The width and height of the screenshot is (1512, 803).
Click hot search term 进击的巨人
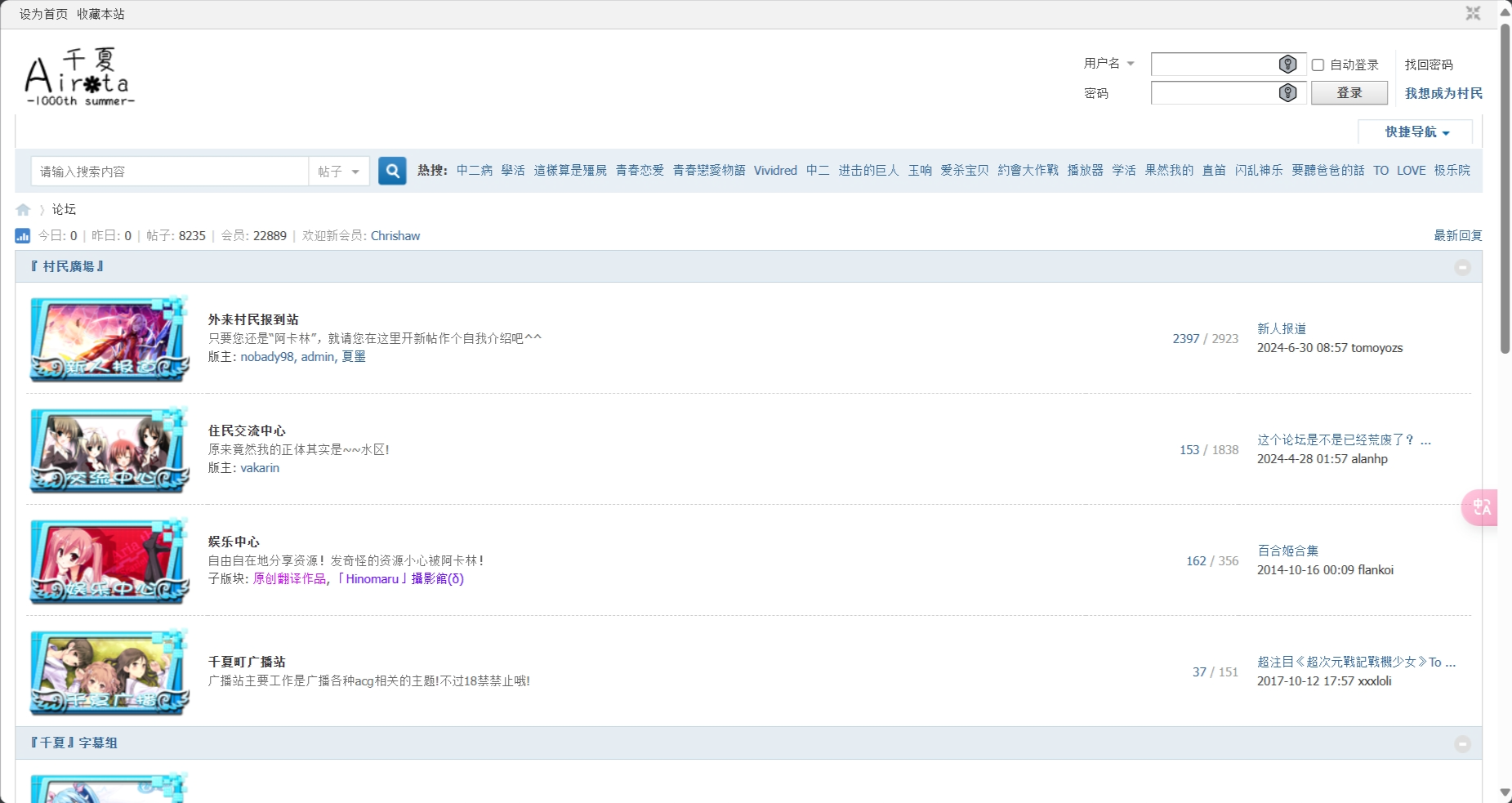pyautogui.click(x=868, y=170)
